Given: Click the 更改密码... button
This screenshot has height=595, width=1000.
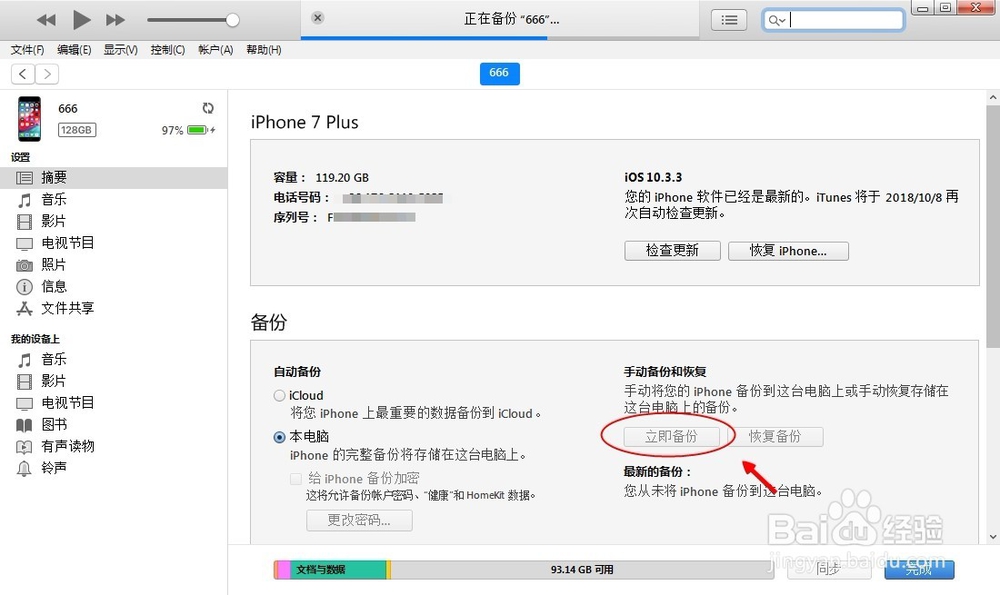Looking at the screenshot, I should click(x=359, y=520).
